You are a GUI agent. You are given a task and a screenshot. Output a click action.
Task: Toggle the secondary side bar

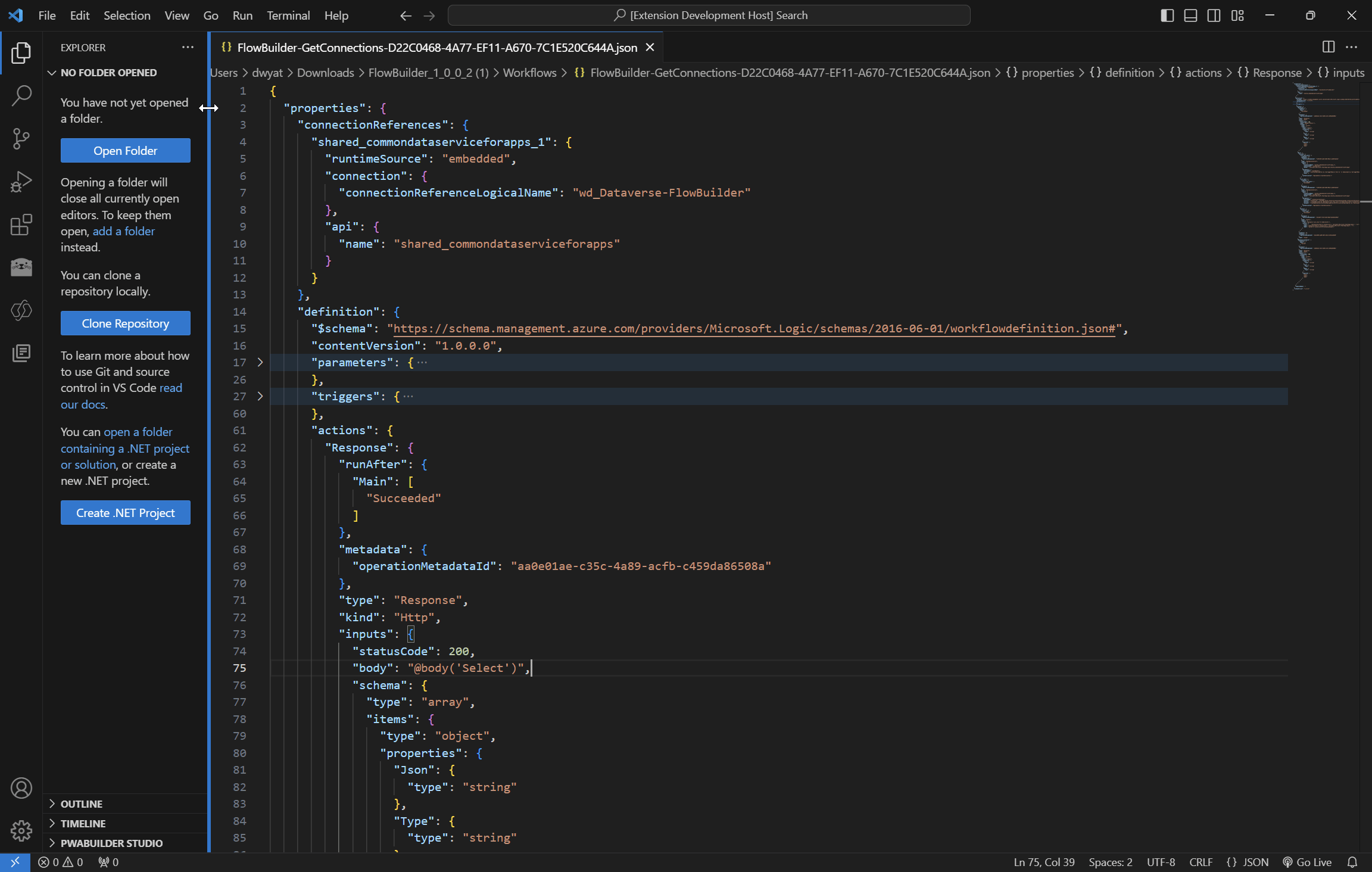1213,15
